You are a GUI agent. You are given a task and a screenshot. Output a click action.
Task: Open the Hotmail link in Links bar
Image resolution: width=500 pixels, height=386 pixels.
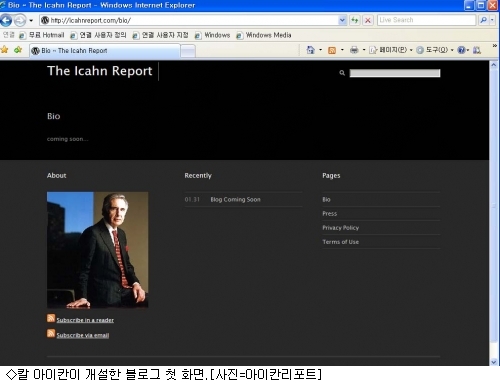42,35
